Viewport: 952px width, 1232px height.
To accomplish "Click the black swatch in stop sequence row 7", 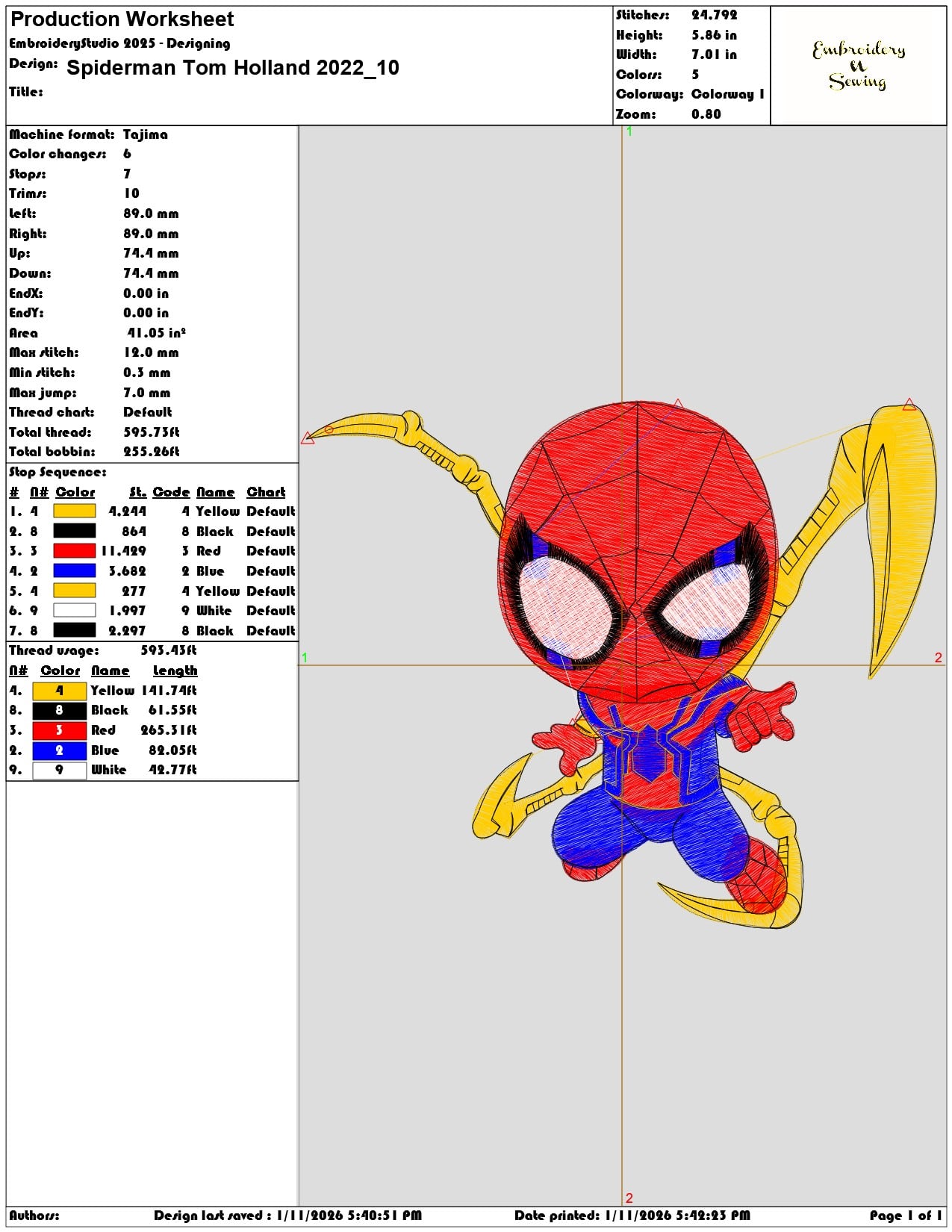I will point(75,630).
